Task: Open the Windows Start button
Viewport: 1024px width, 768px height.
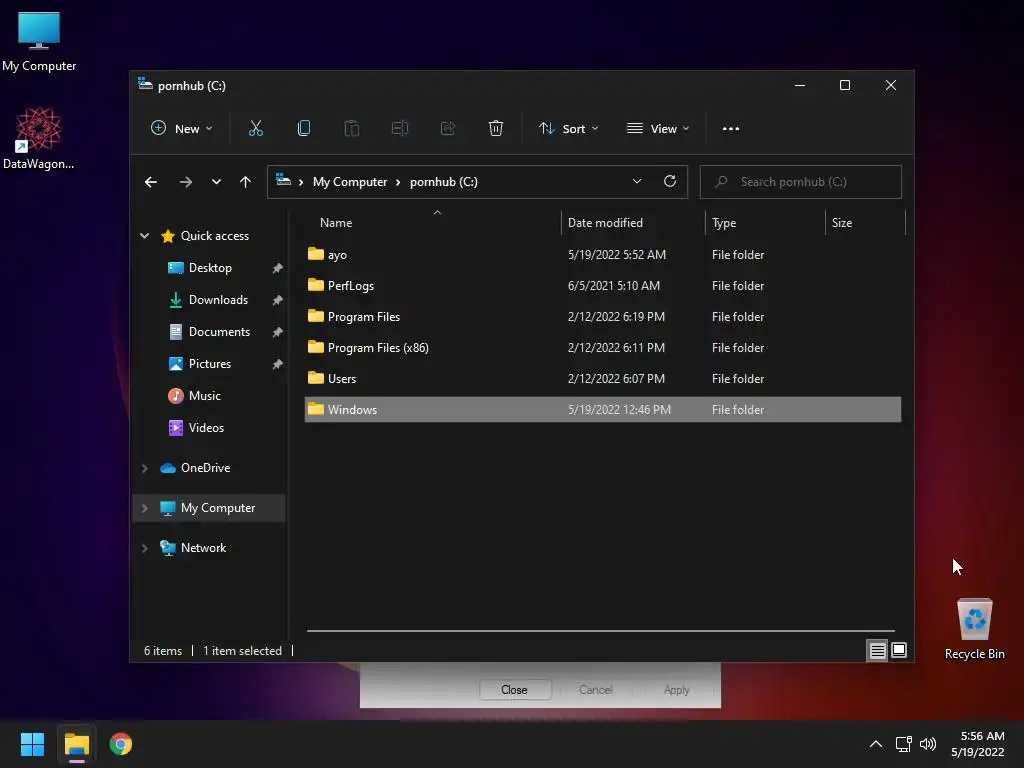Action: 32,744
